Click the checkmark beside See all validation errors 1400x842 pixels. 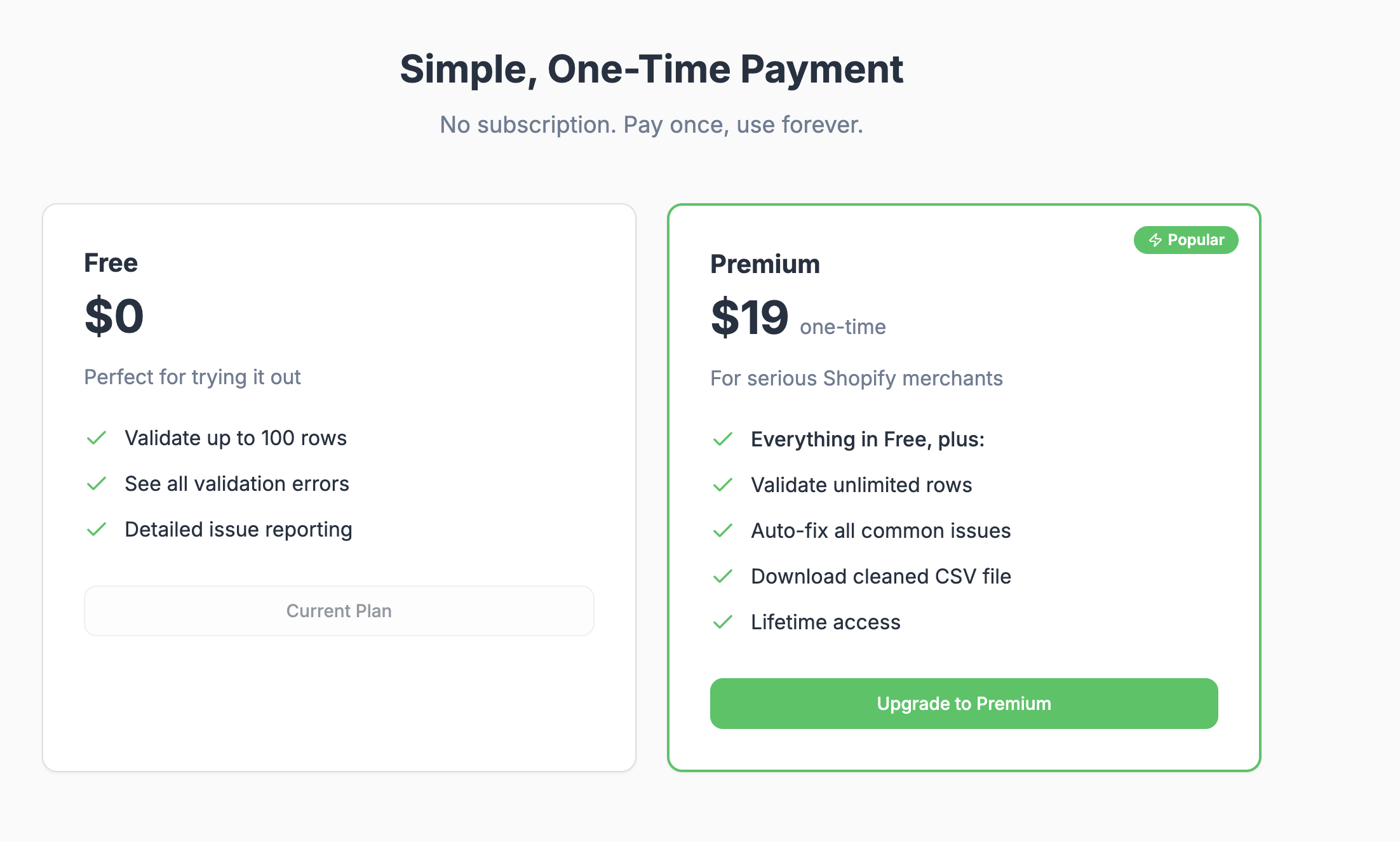coord(97,483)
